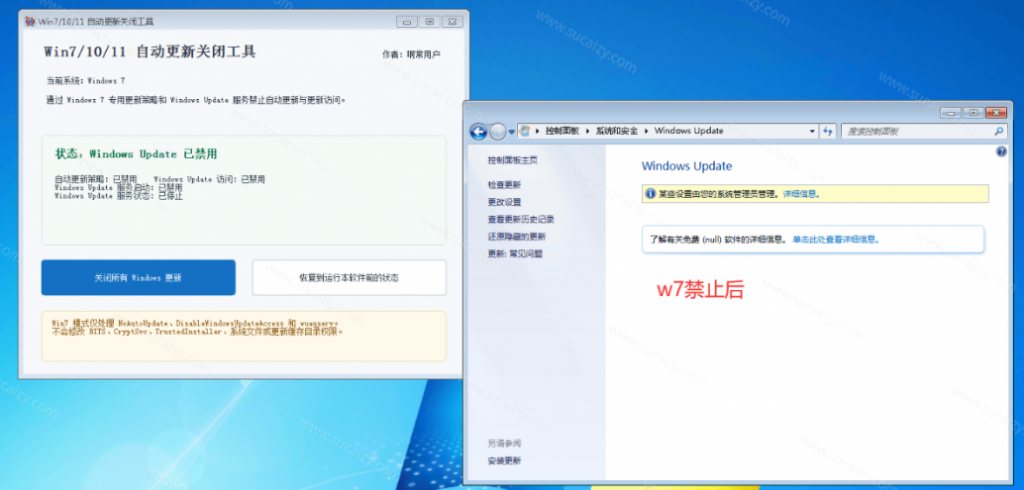Minimize the Windows Update window
Image resolution: width=1024 pixels, height=490 pixels.
(x=951, y=112)
